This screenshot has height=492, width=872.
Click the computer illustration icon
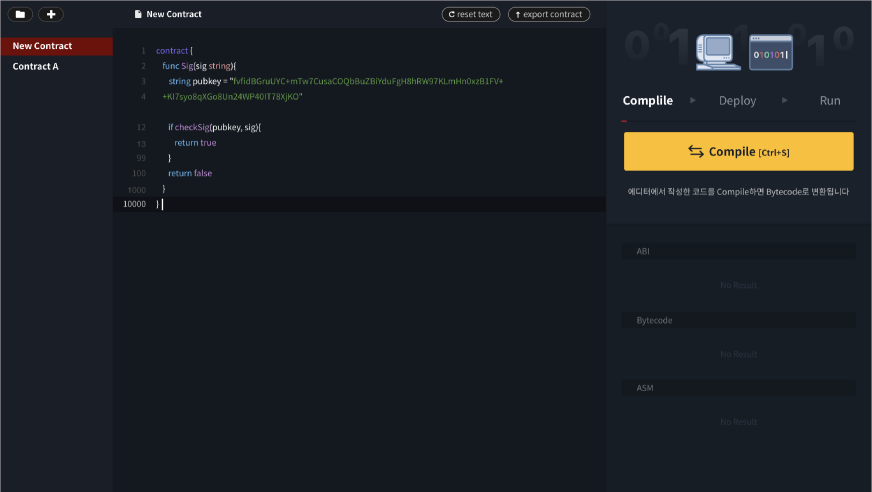point(718,52)
